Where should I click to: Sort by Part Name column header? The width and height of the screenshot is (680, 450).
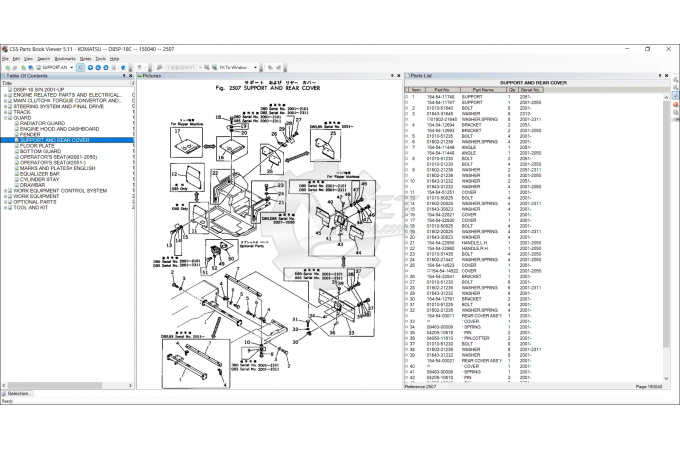[483, 90]
